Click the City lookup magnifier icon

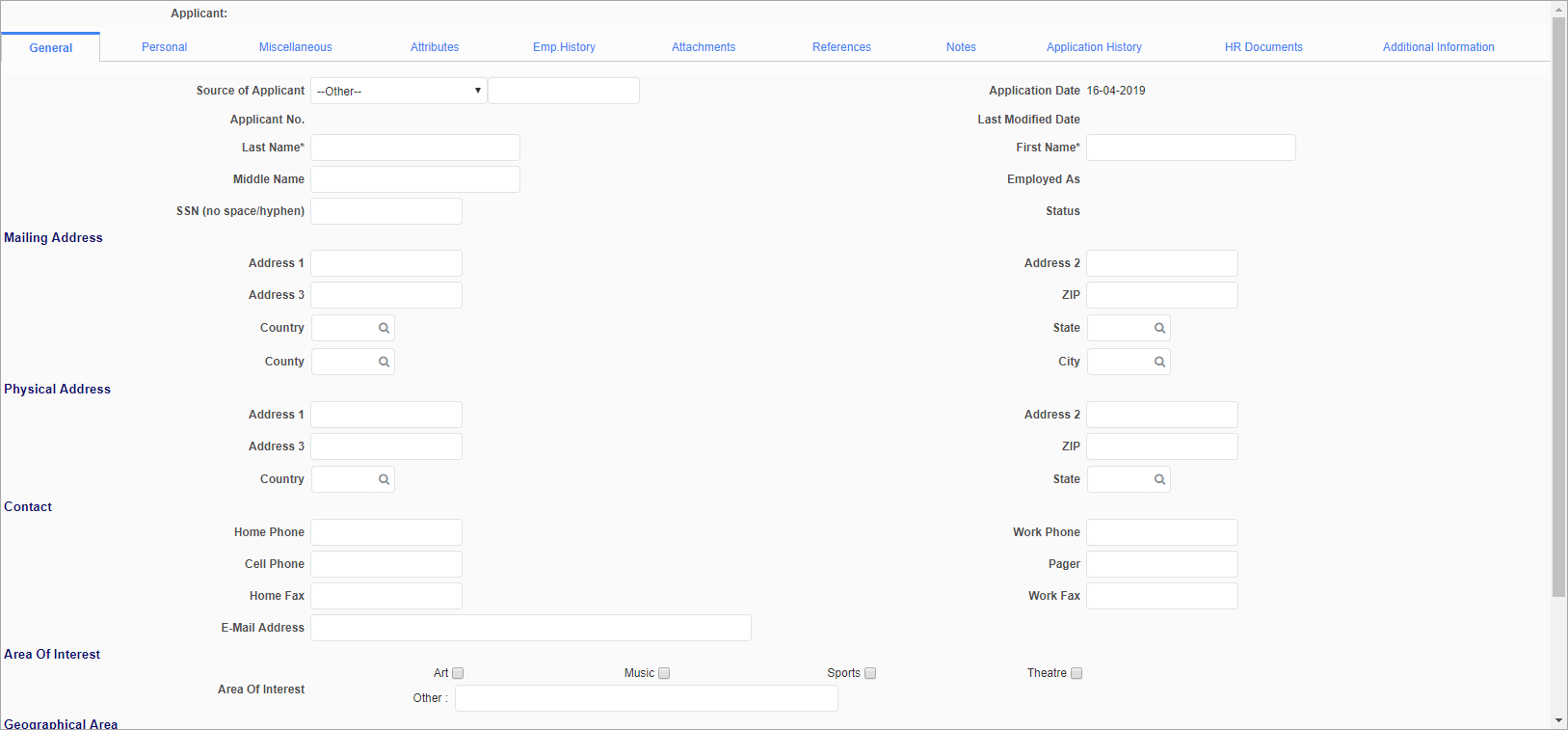tap(1159, 362)
